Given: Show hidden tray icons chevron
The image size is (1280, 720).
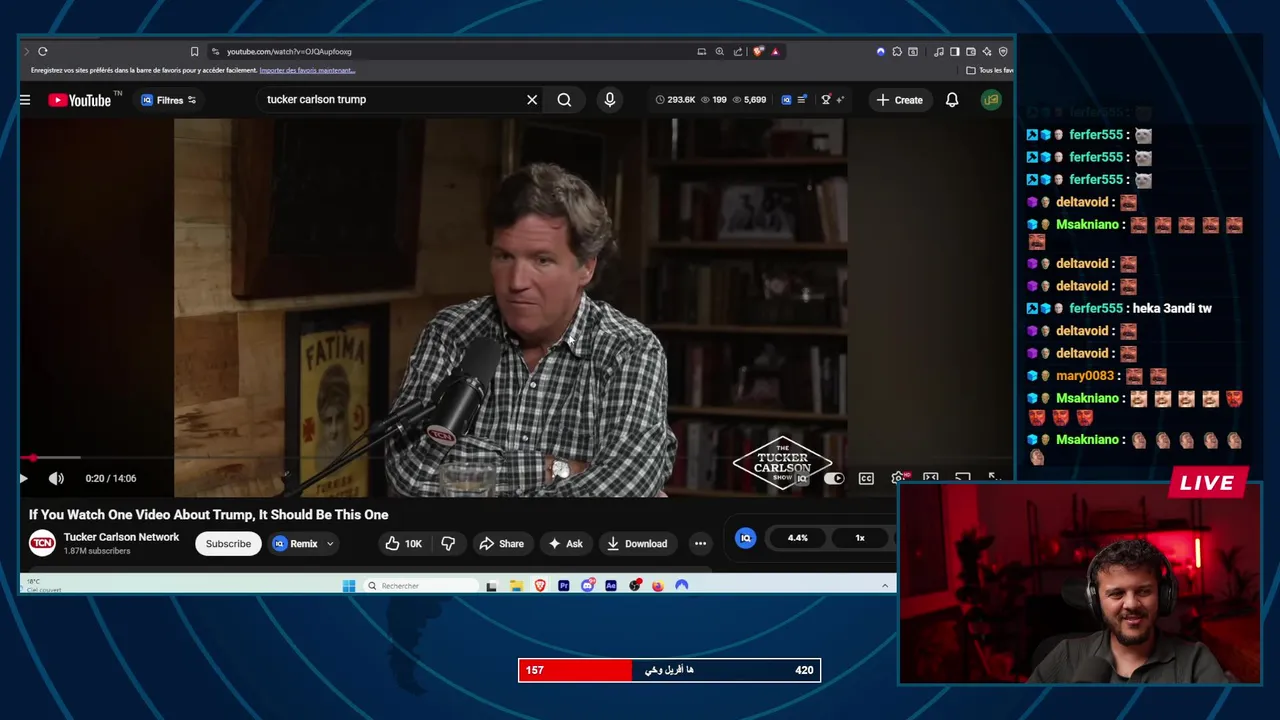Looking at the screenshot, I should point(885,586).
